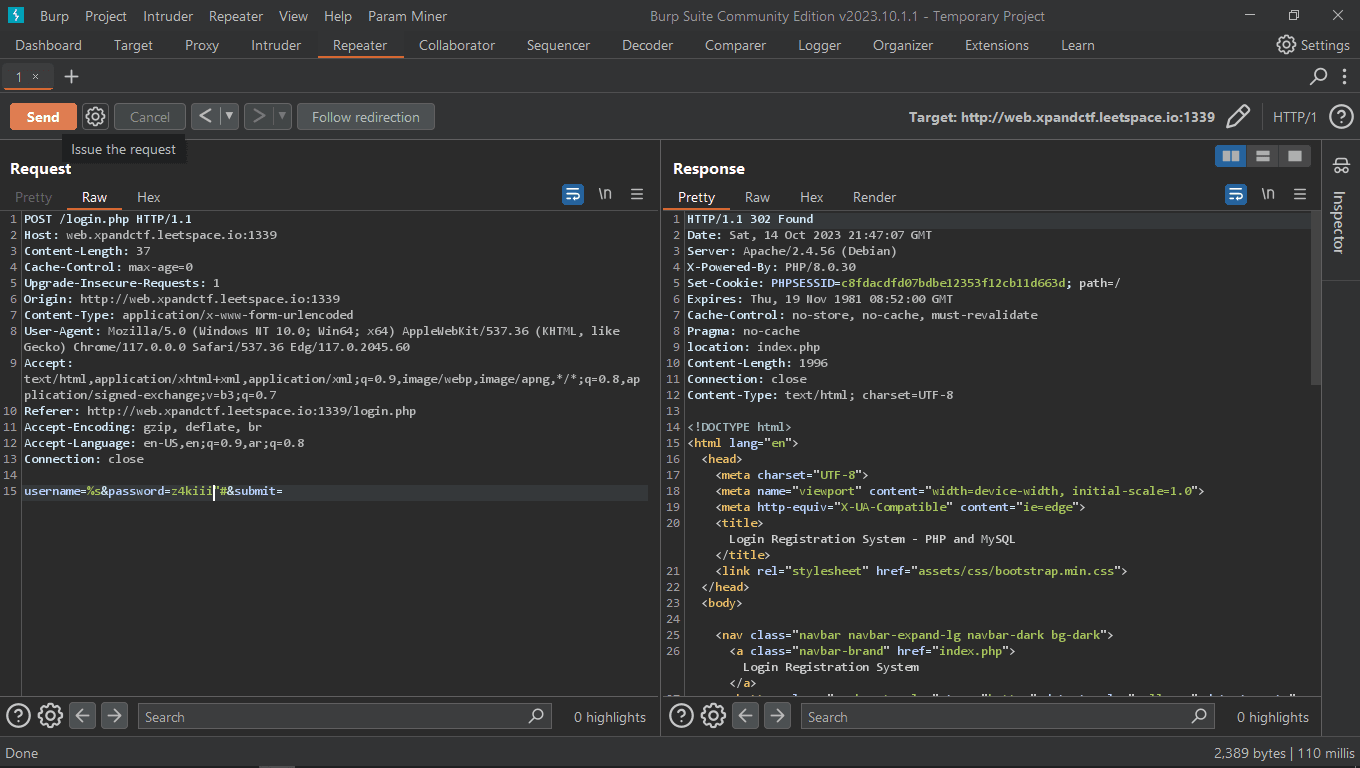Switch to the Logger tab
The image size is (1360, 768).
[x=819, y=45]
